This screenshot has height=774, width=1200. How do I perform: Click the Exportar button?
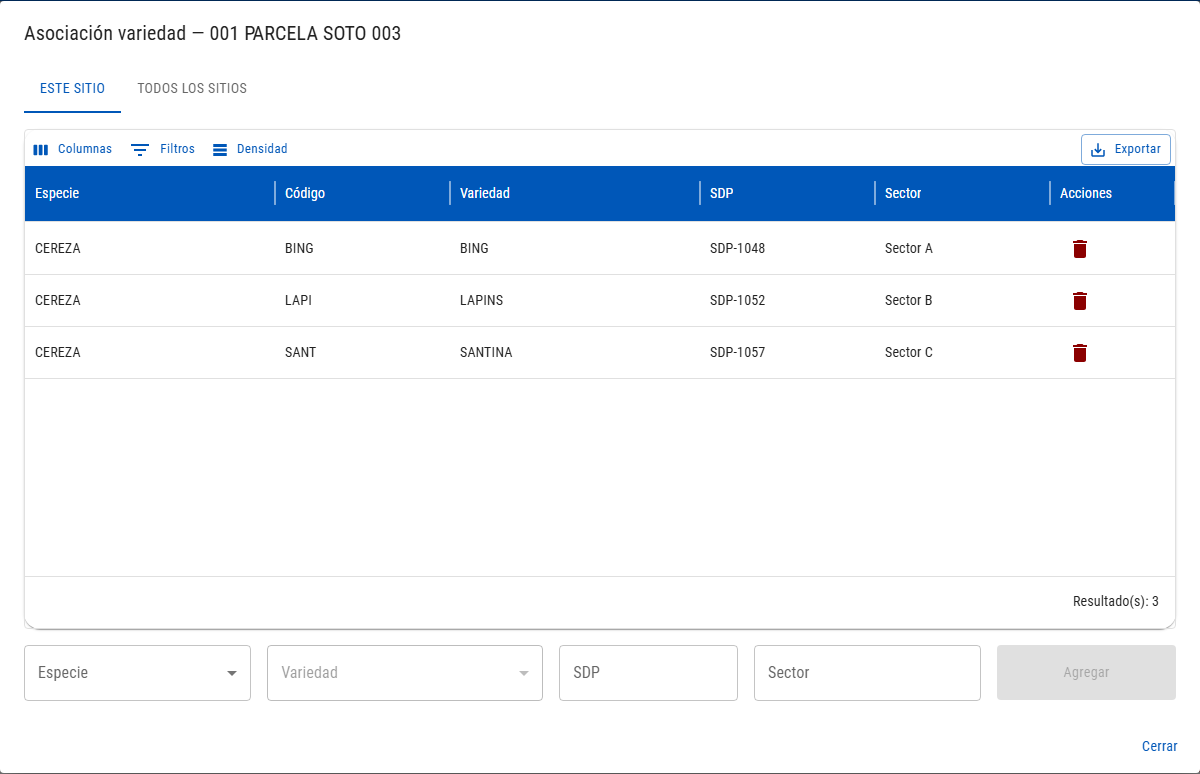click(x=1126, y=149)
